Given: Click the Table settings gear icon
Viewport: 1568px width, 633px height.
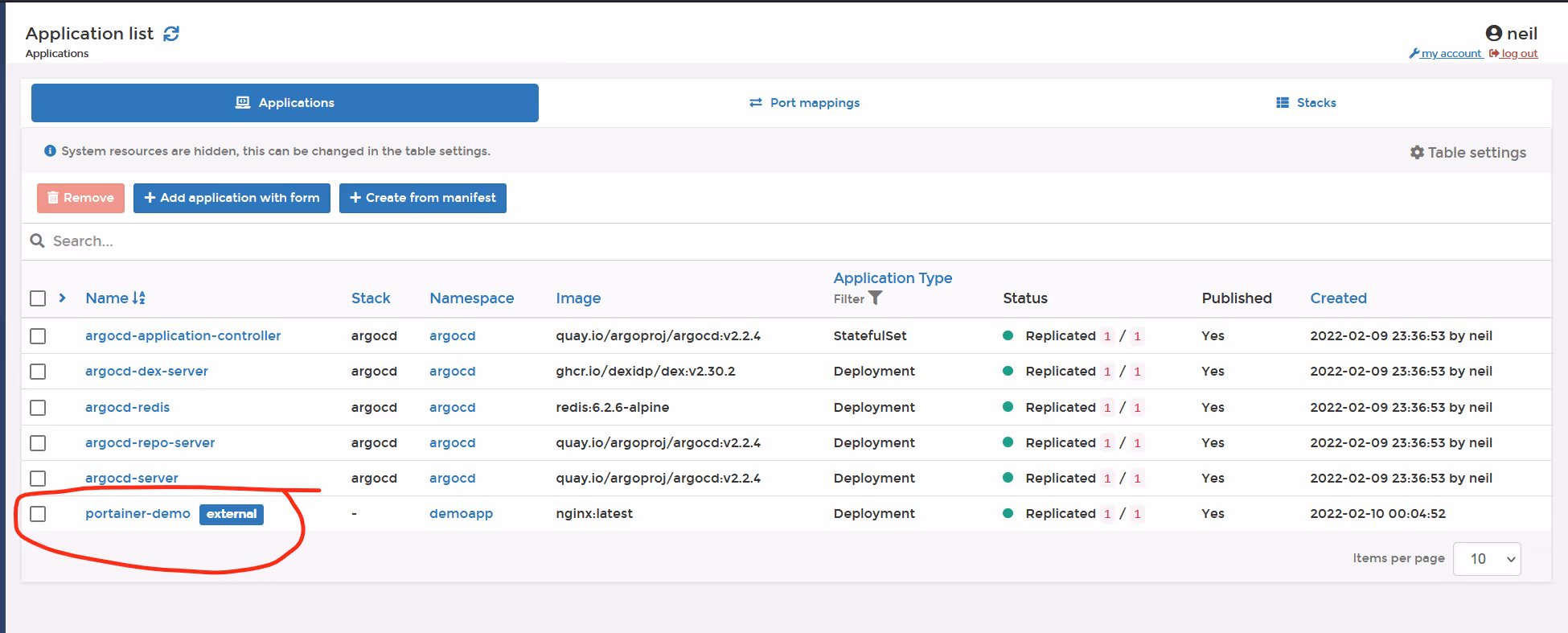Looking at the screenshot, I should (x=1417, y=152).
